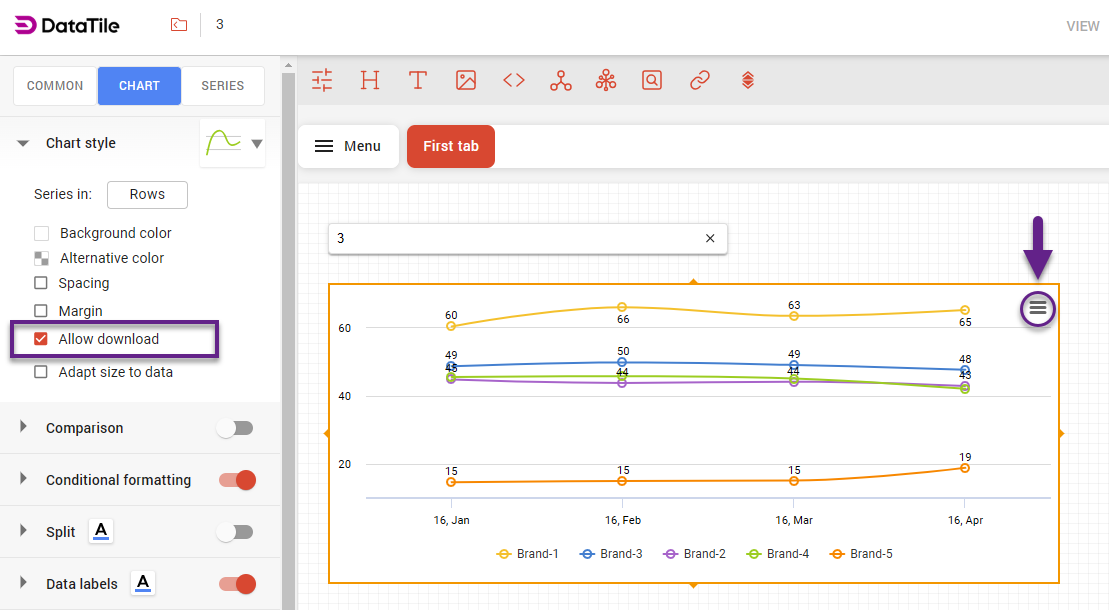Open the layers stack icon

pos(747,81)
